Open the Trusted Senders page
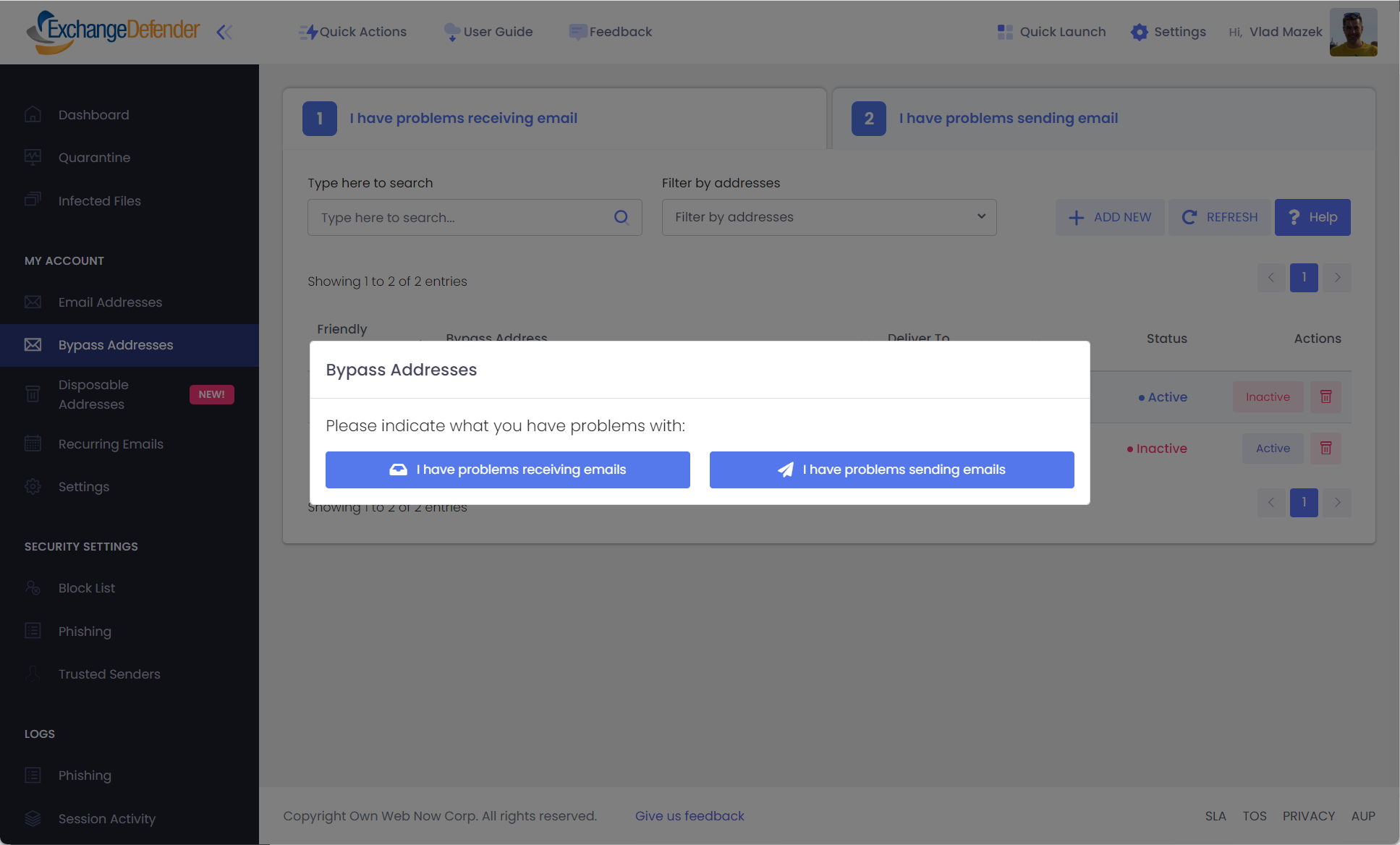Viewport: 1400px width, 845px height. point(109,674)
